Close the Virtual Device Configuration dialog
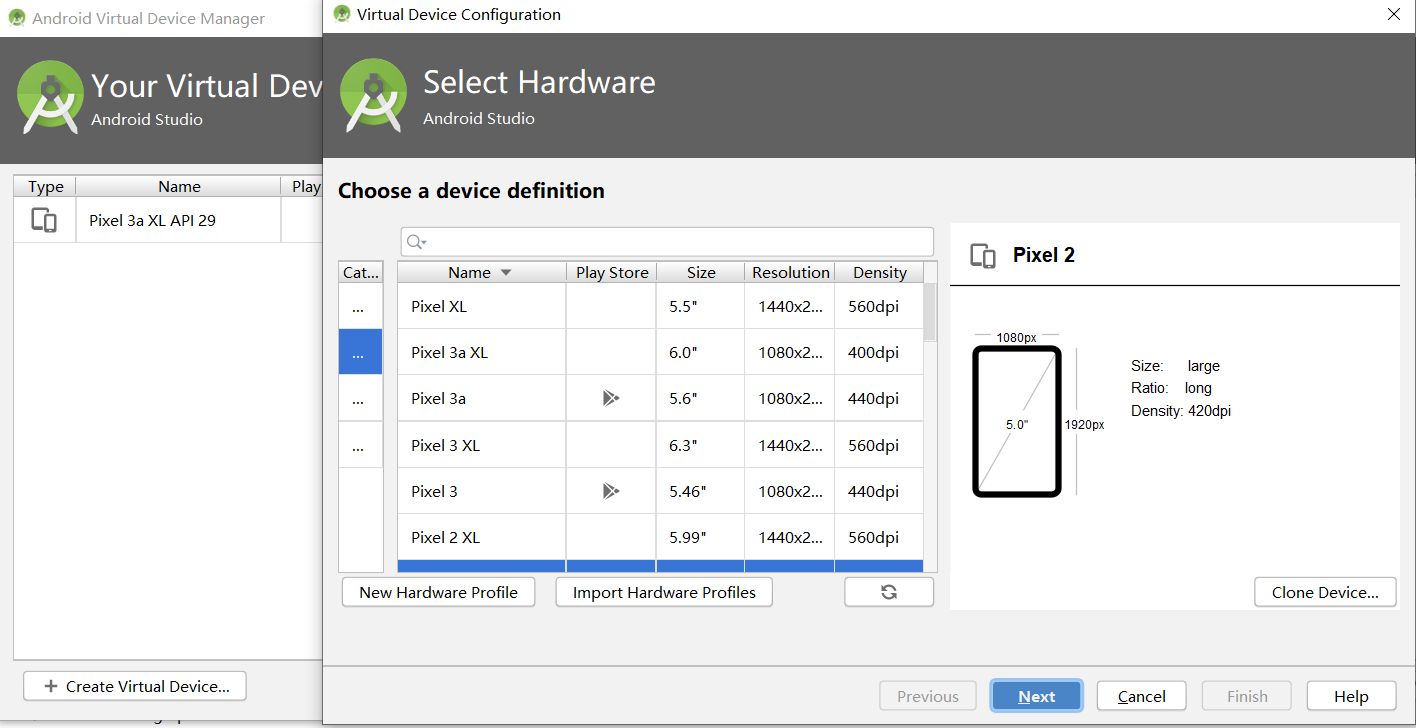The width and height of the screenshot is (1416, 728). point(1394,14)
